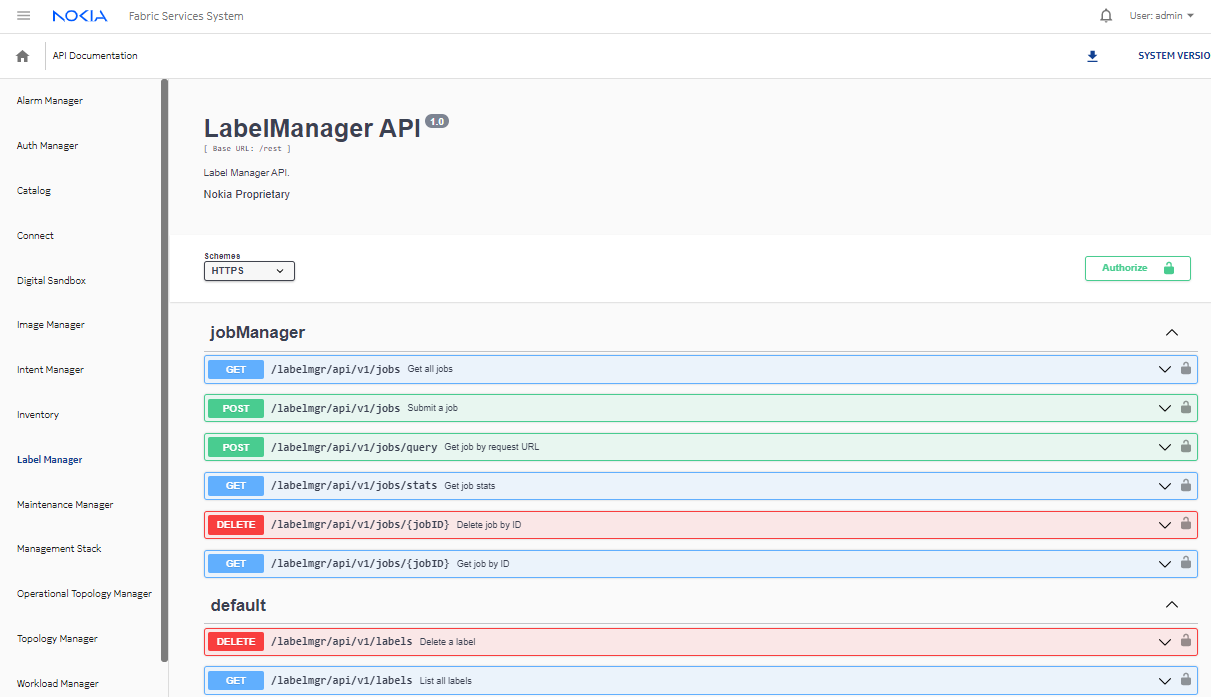Viewport: 1211px width, 697px height.
Task: Click the Nokia logo
Action: (x=80, y=16)
